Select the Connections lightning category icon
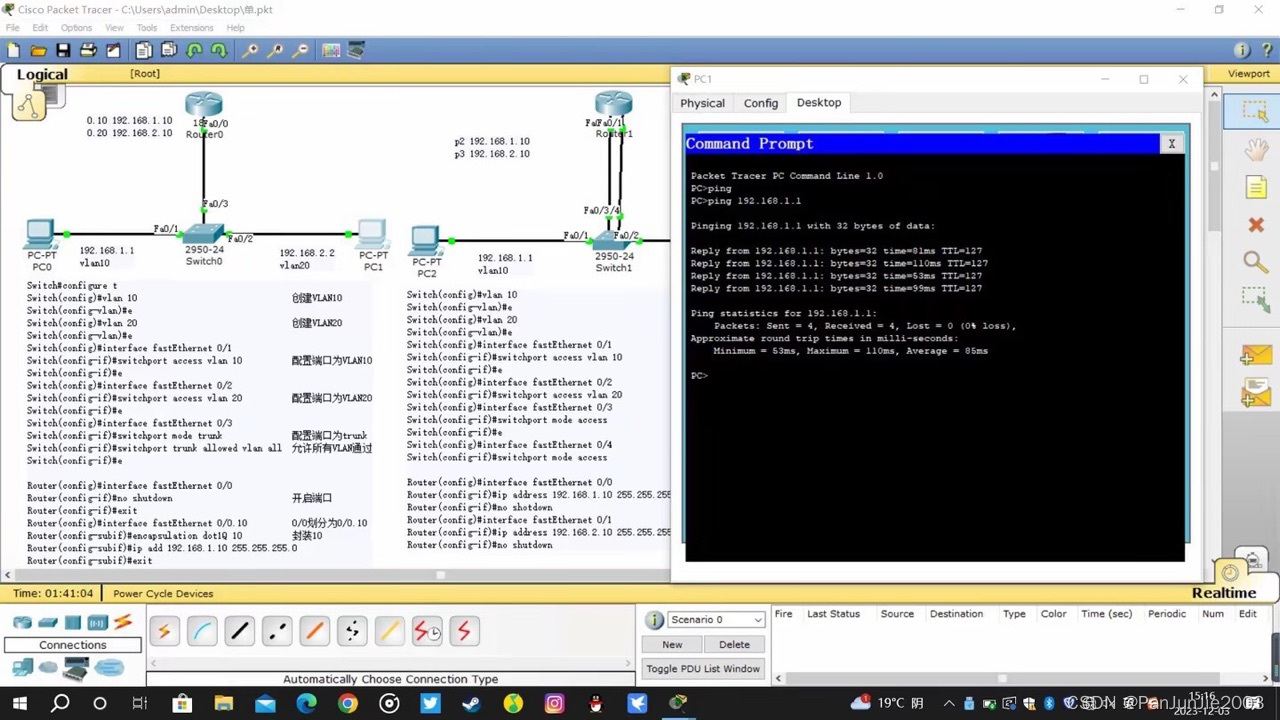This screenshot has height=720, width=1280. pyautogui.click(x=122, y=623)
